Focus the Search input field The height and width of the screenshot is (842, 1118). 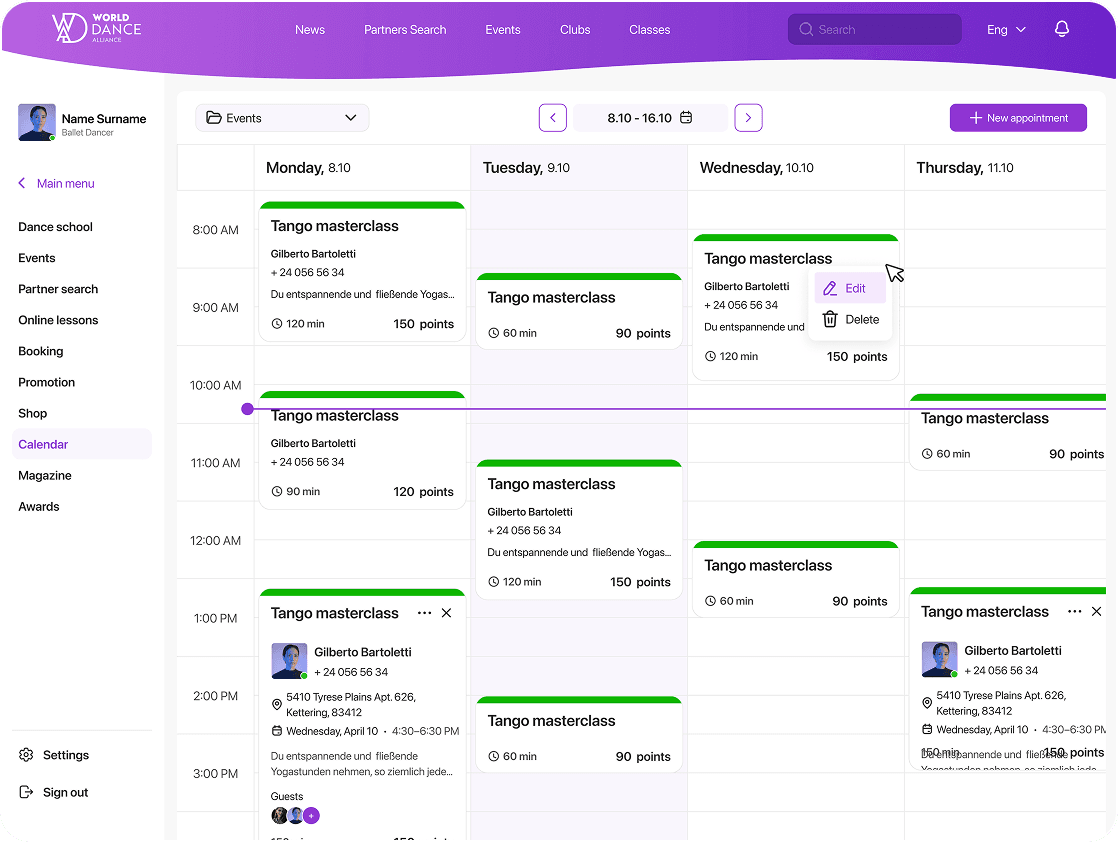pyautogui.click(x=875, y=29)
